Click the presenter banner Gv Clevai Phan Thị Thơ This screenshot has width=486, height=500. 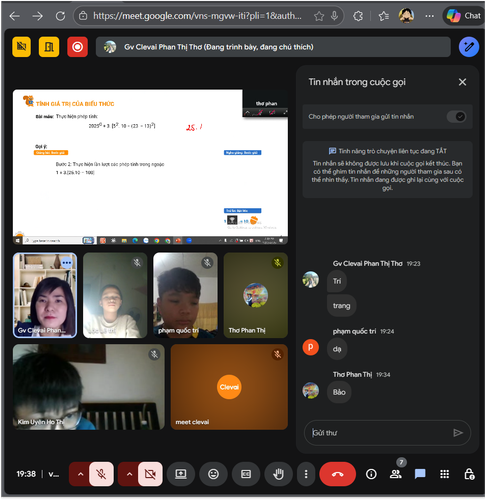[273, 47]
